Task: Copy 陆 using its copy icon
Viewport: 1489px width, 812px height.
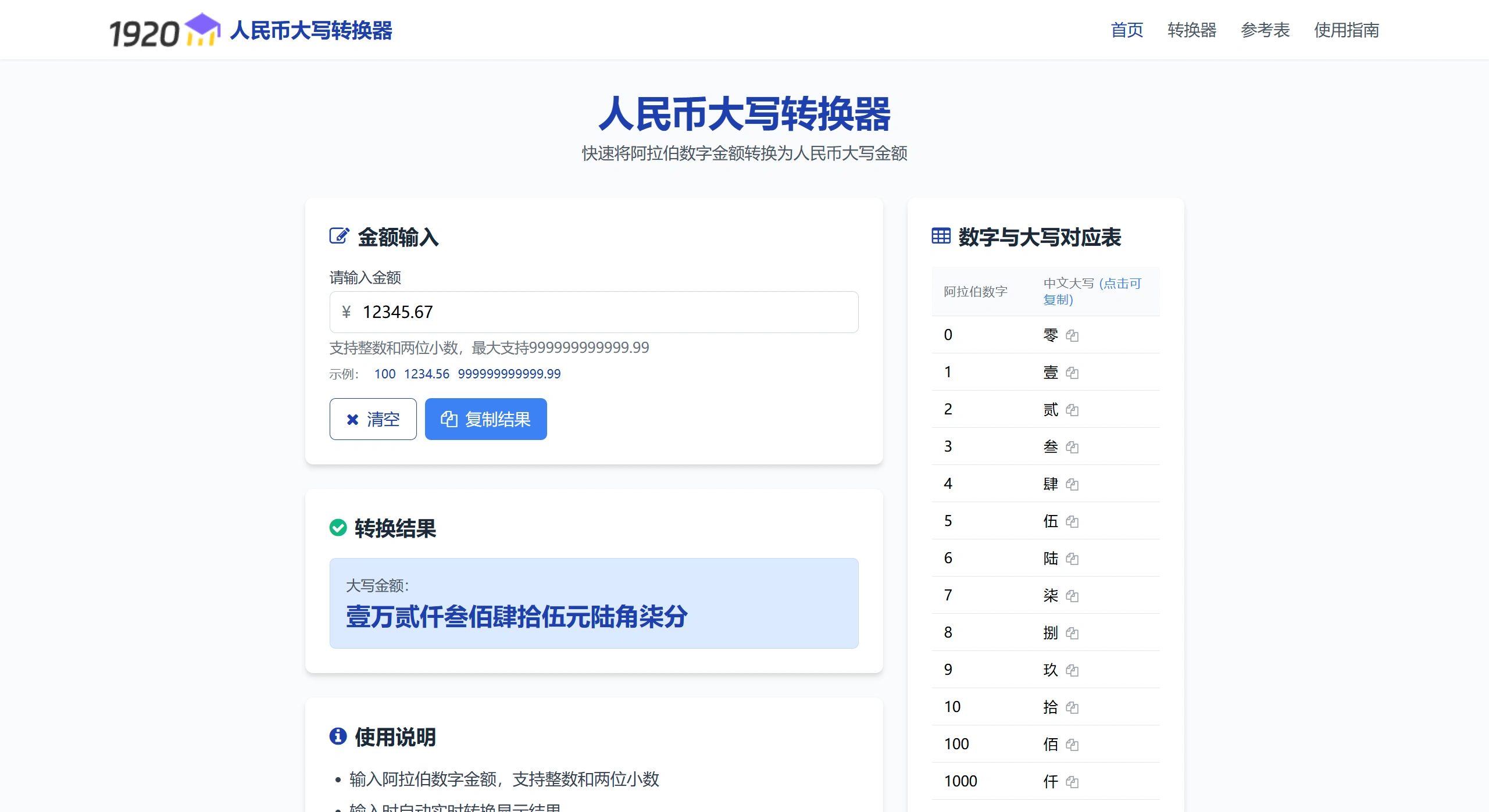Action: pos(1072,559)
